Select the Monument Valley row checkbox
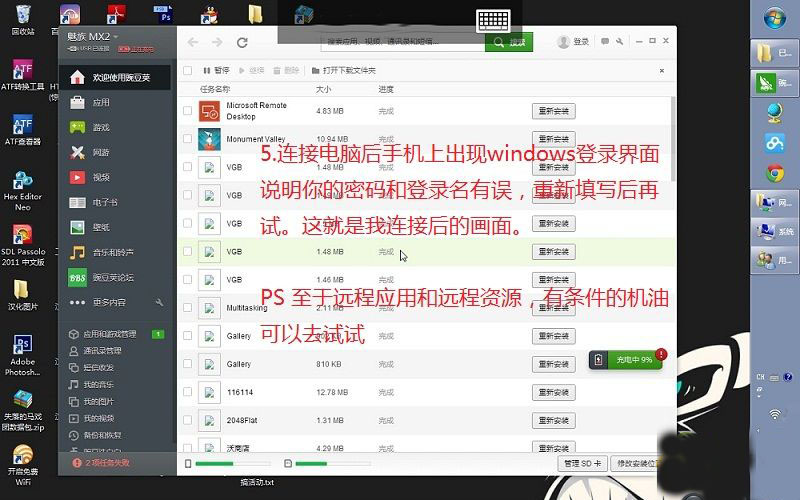Image resolution: width=800 pixels, height=500 pixels. (188, 139)
